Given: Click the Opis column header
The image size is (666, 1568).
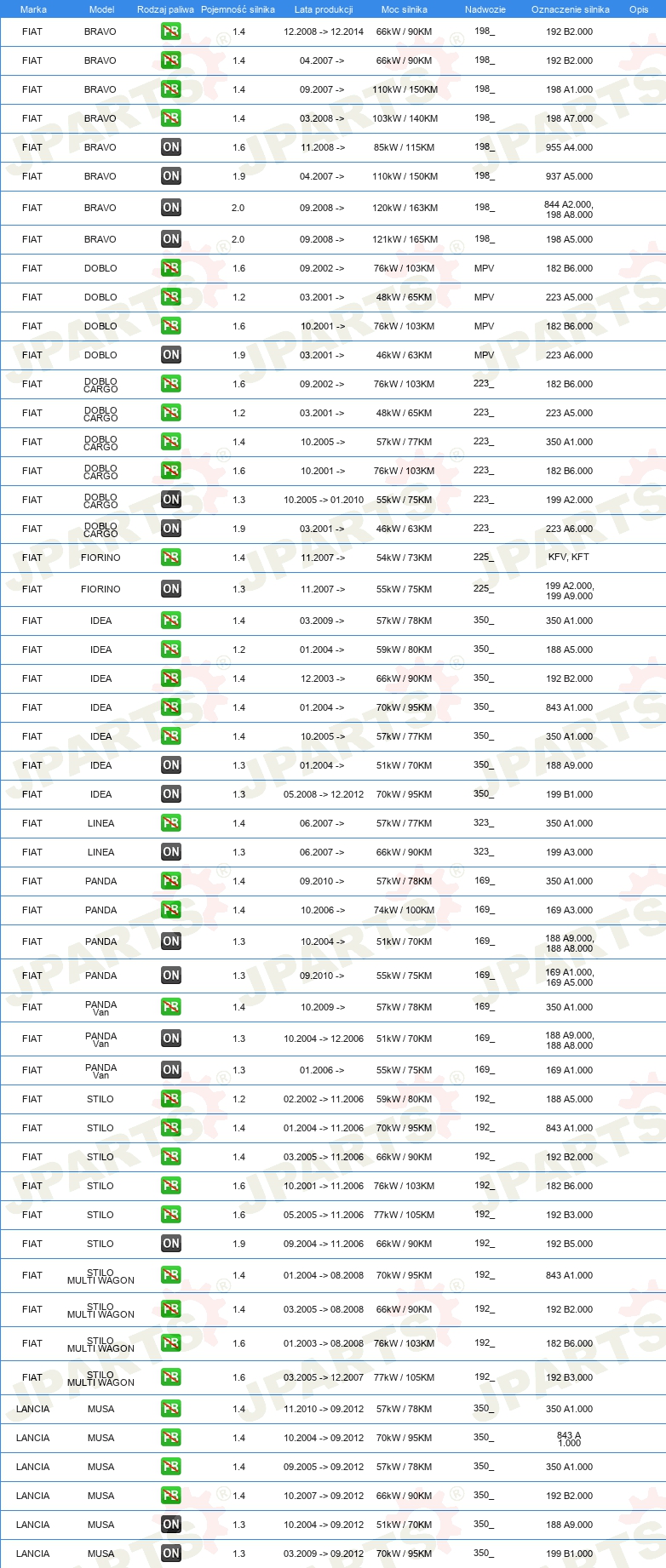Looking at the screenshot, I should 639,9.
